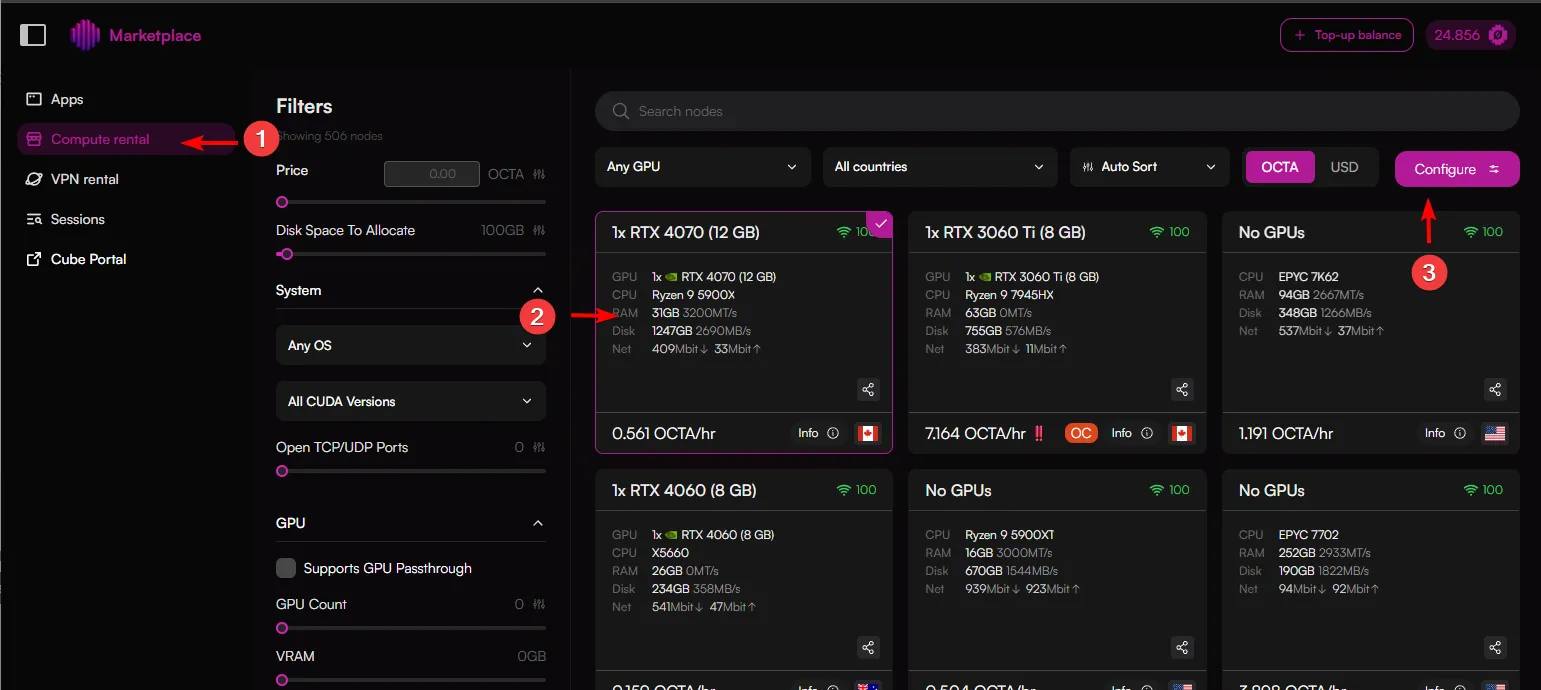Open Info for the RTX 4070 node
The image size is (1541, 690).
pos(818,434)
